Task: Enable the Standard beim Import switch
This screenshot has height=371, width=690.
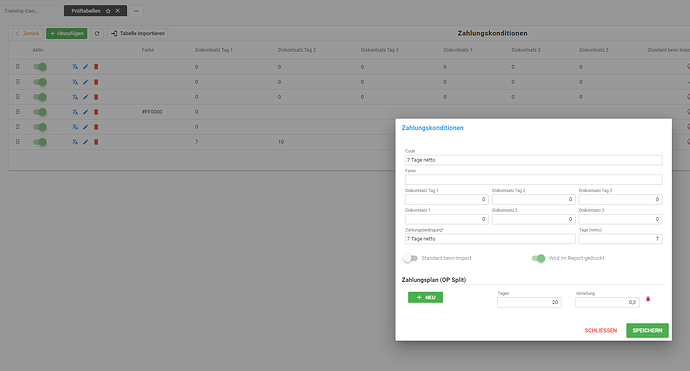Action: [x=410, y=258]
